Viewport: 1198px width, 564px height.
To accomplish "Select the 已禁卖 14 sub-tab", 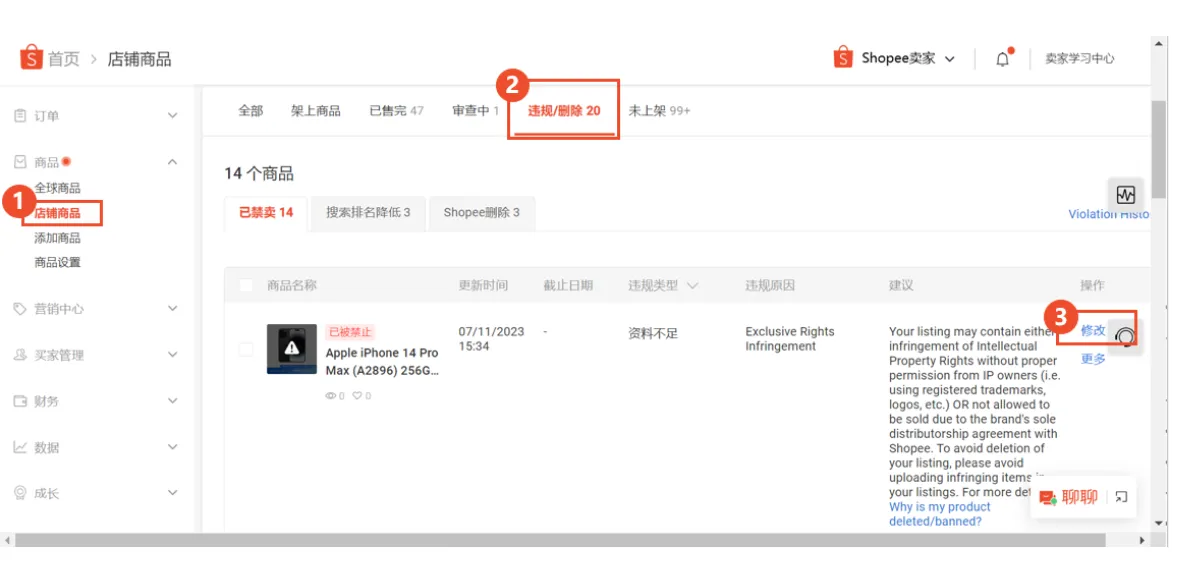I will [266, 212].
